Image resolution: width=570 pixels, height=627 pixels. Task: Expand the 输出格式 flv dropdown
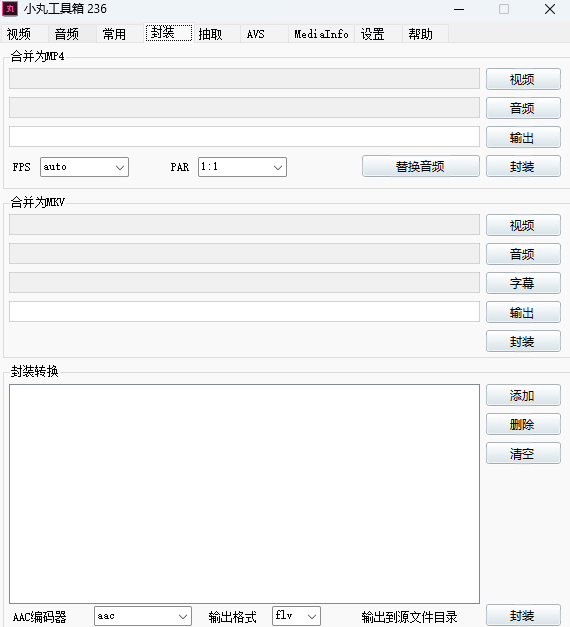pos(296,616)
